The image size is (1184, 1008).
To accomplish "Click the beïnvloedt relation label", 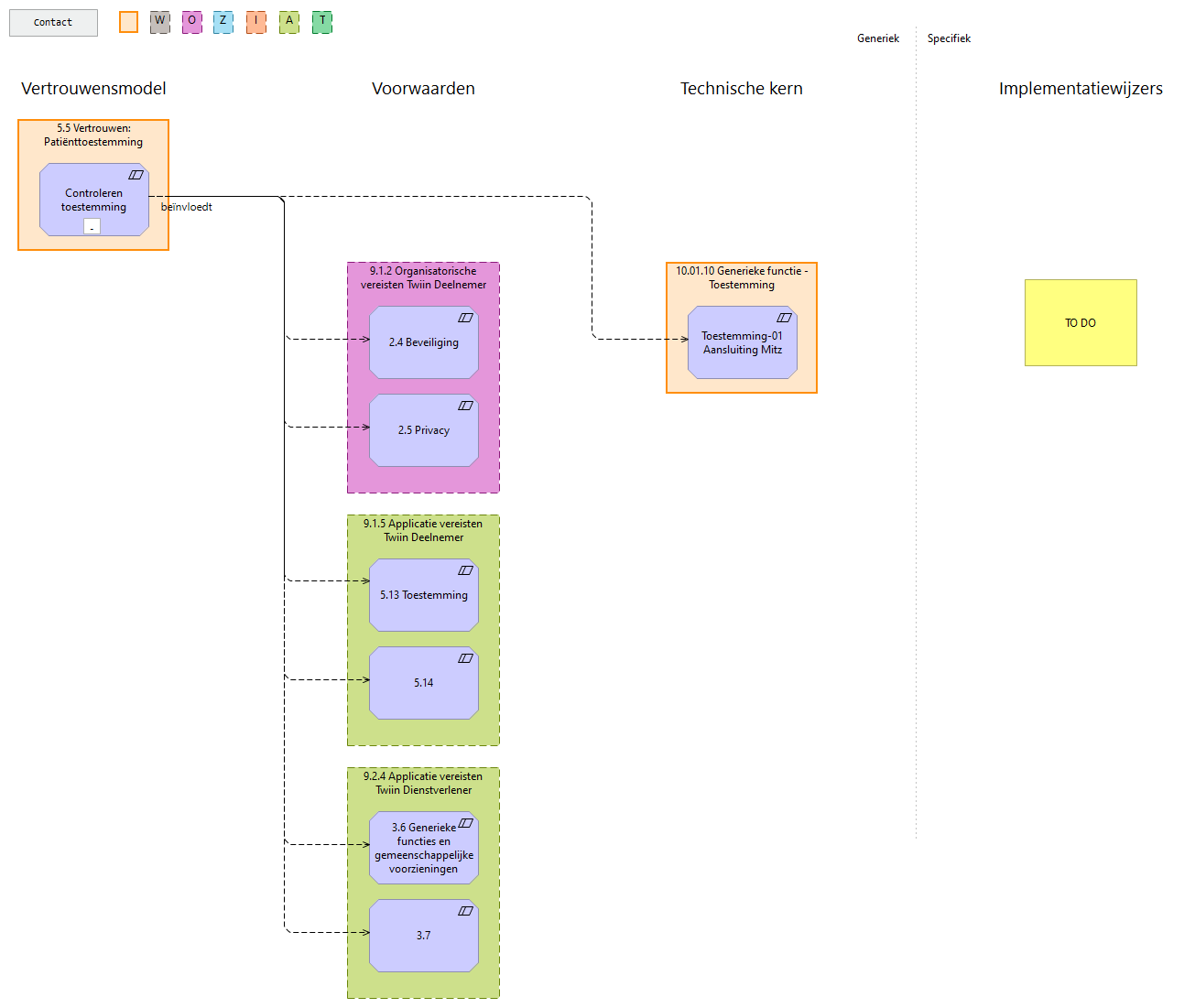I will (x=187, y=207).
